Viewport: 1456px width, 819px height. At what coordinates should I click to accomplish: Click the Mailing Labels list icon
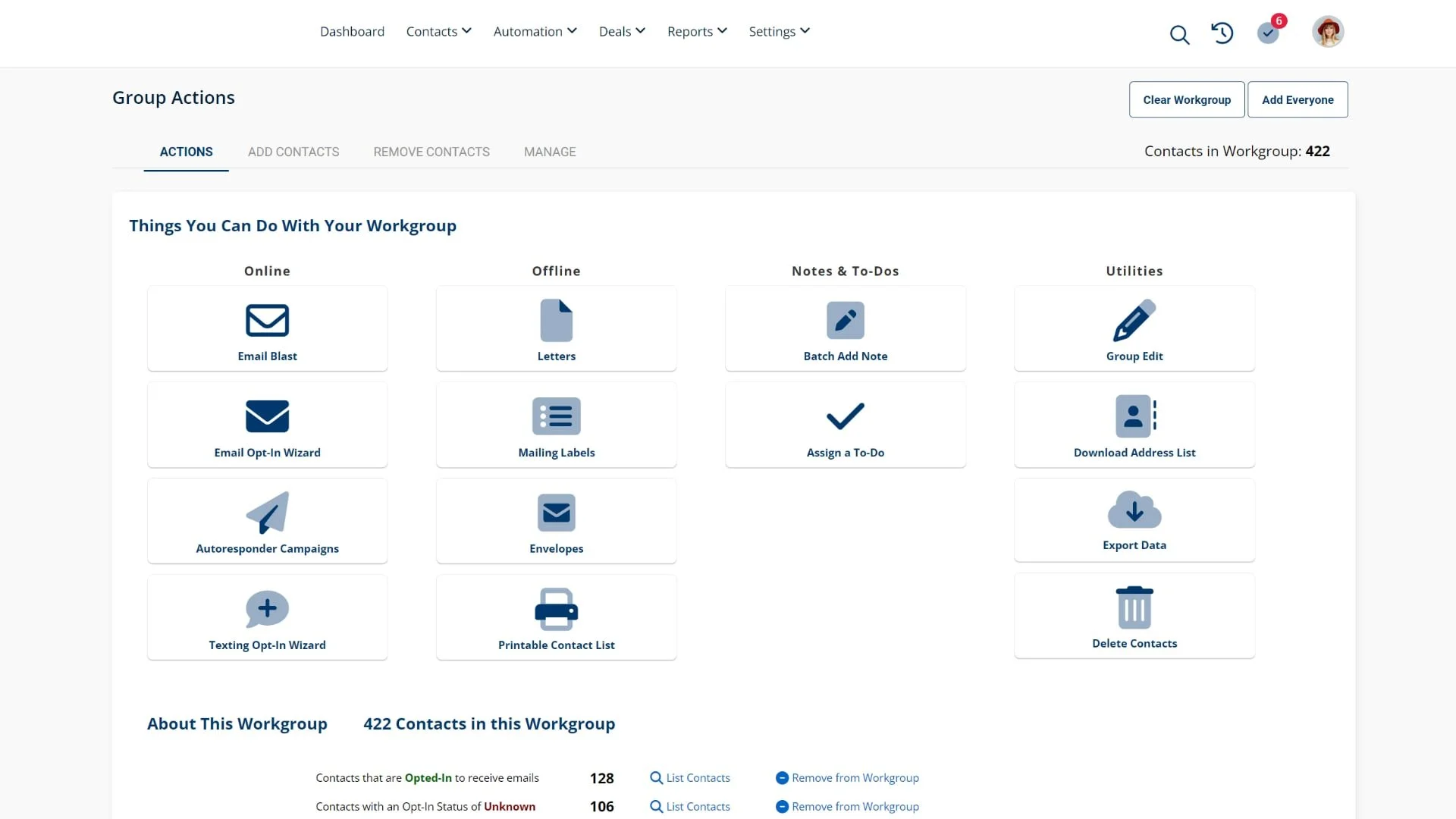[556, 416]
